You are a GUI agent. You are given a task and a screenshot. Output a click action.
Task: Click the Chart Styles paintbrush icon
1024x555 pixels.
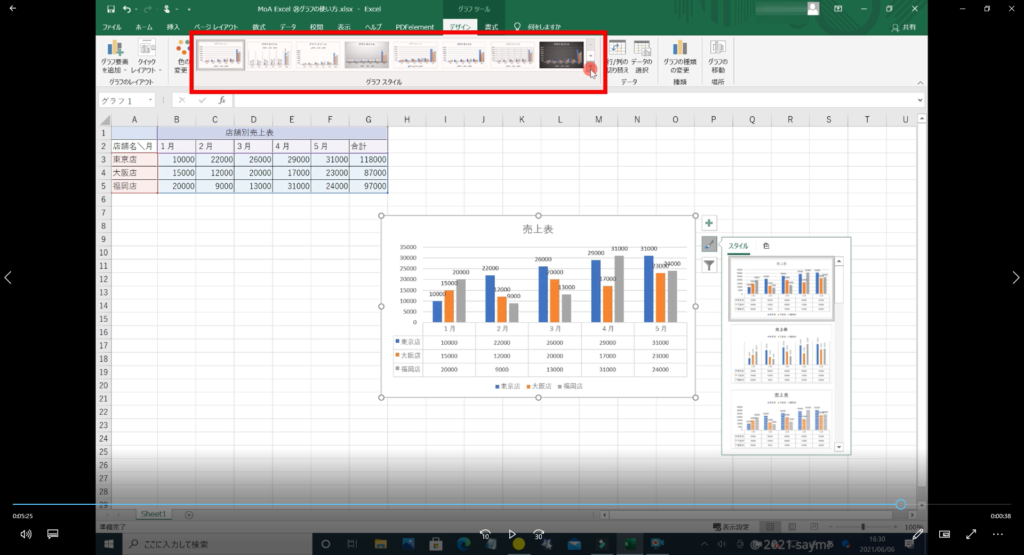tap(708, 245)
